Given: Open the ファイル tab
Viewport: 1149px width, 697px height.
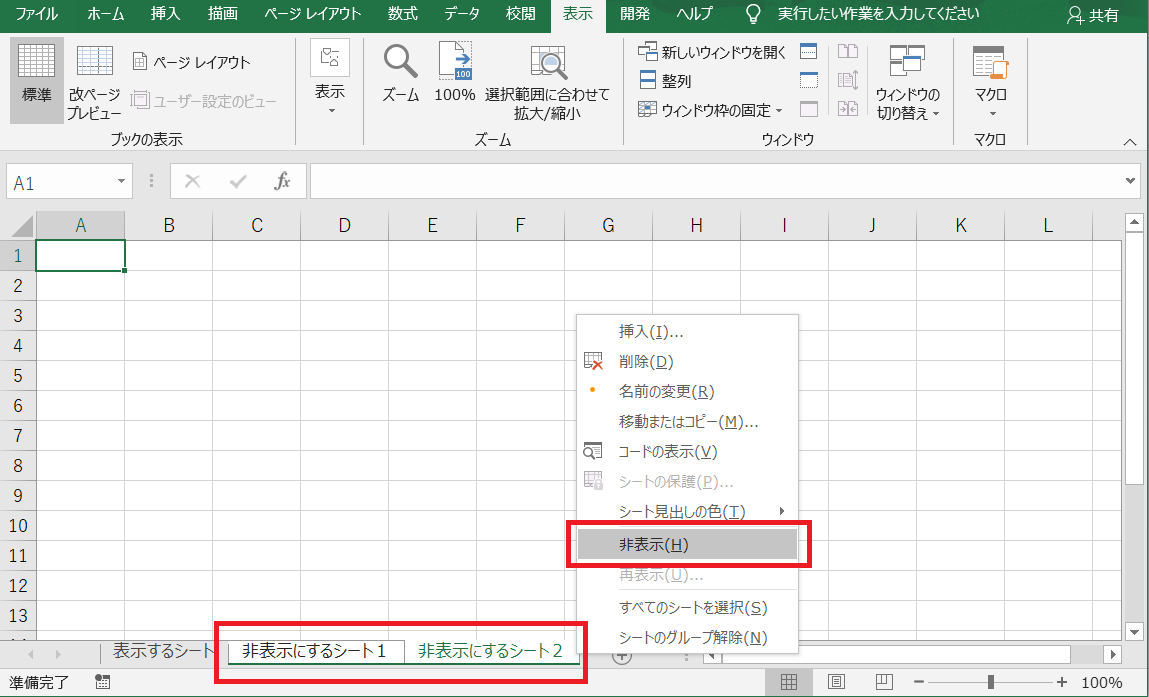Looking at the screenshot, I should click(x=37, y=14).
